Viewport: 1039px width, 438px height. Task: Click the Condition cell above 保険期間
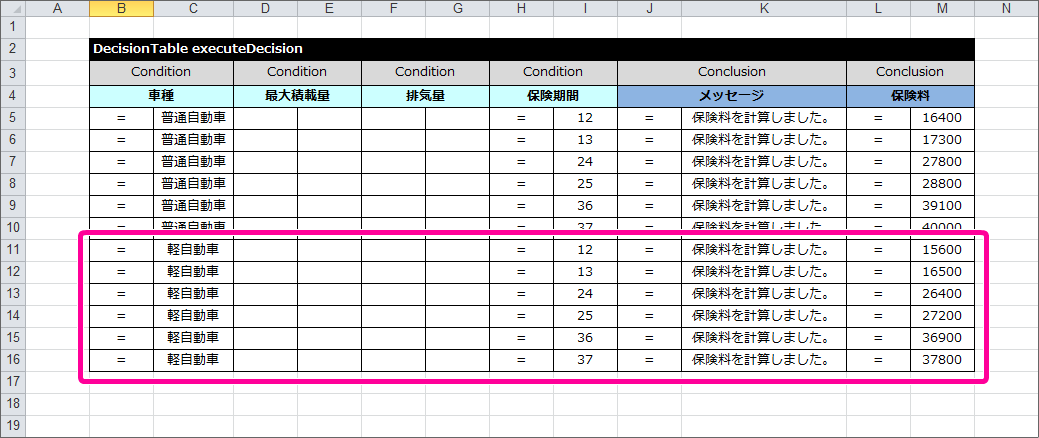point(553,72)
